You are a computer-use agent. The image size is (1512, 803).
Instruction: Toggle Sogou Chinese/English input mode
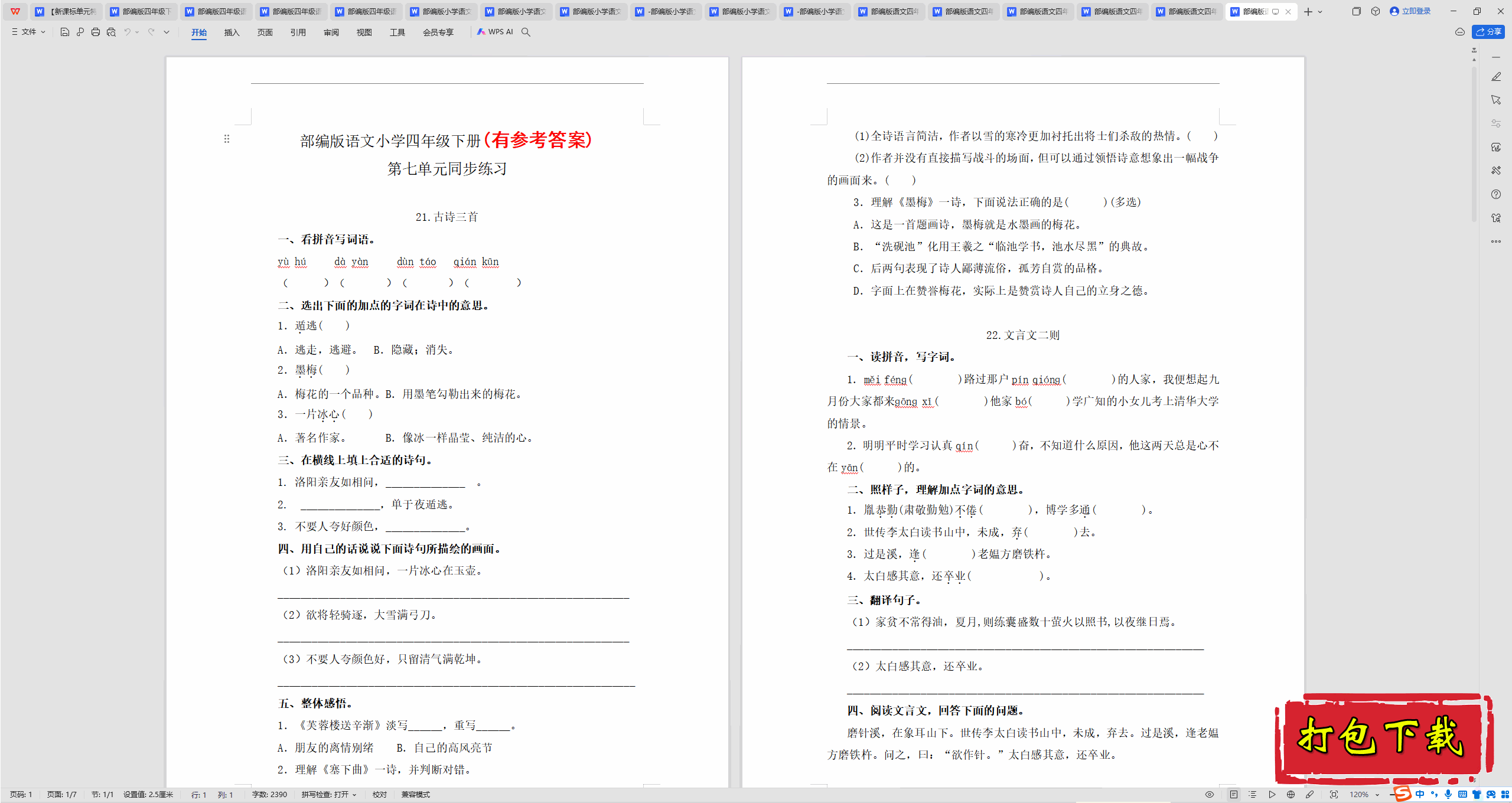[x=1420, y=795]
